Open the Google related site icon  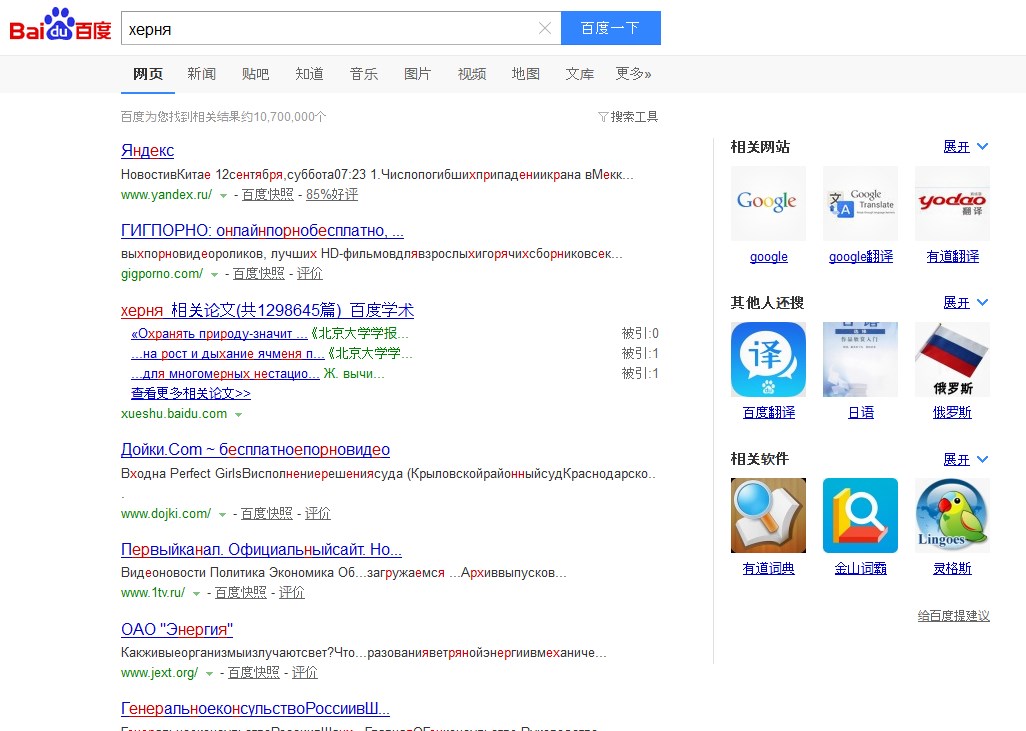(768, 203)
